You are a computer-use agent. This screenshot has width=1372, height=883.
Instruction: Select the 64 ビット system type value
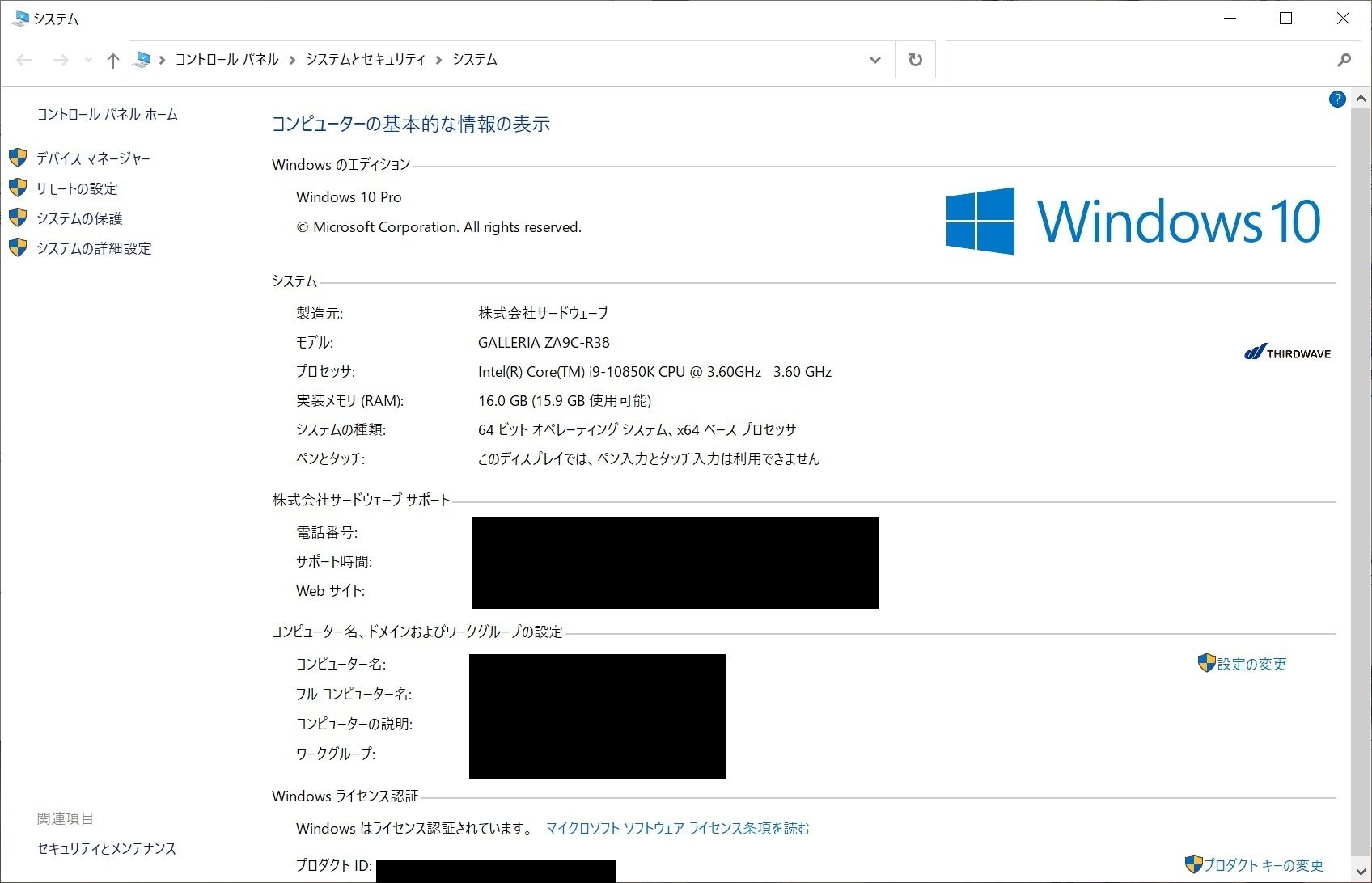(x=637, y=430)
